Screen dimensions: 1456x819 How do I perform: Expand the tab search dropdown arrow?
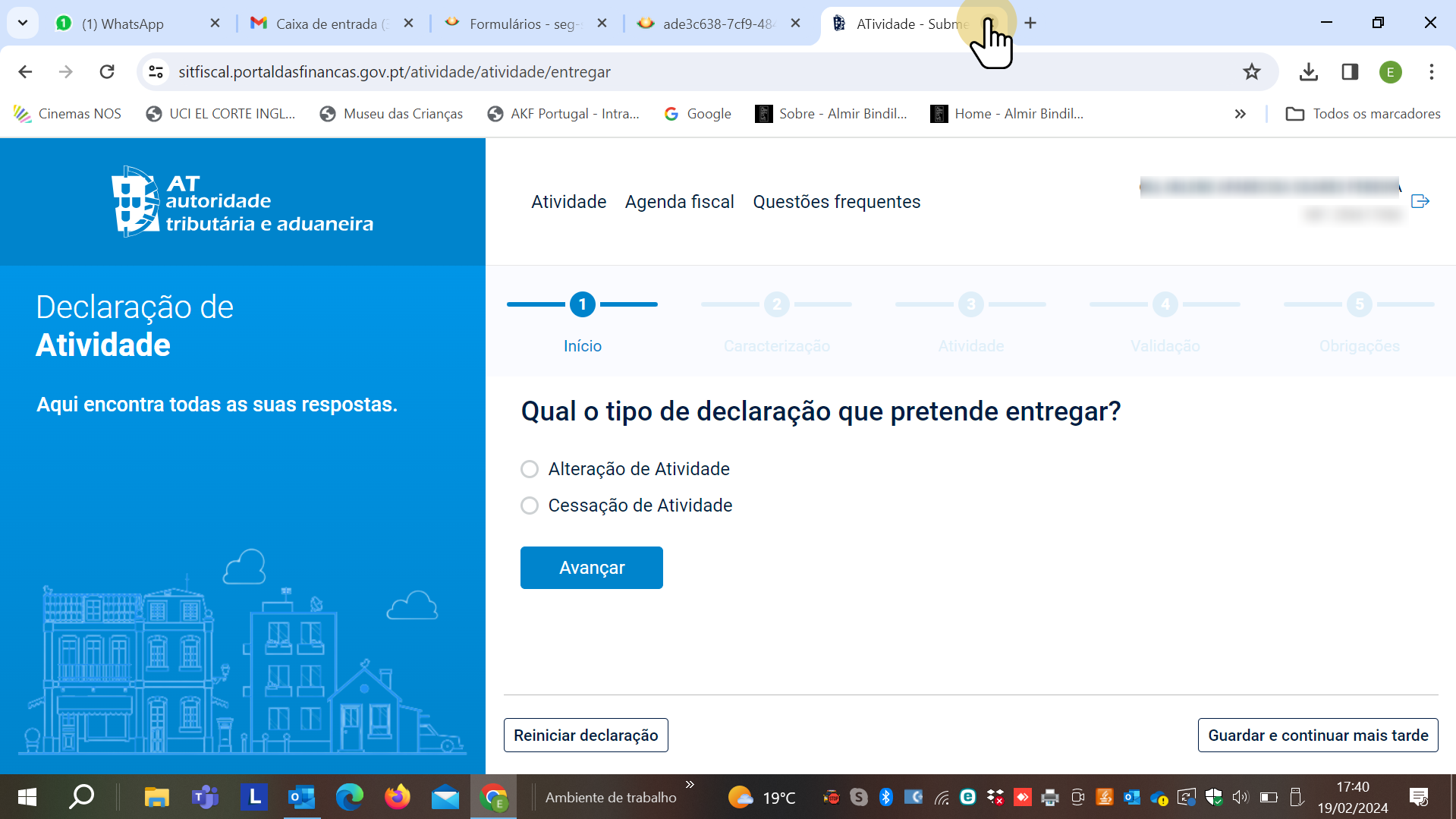coord(23,23)
